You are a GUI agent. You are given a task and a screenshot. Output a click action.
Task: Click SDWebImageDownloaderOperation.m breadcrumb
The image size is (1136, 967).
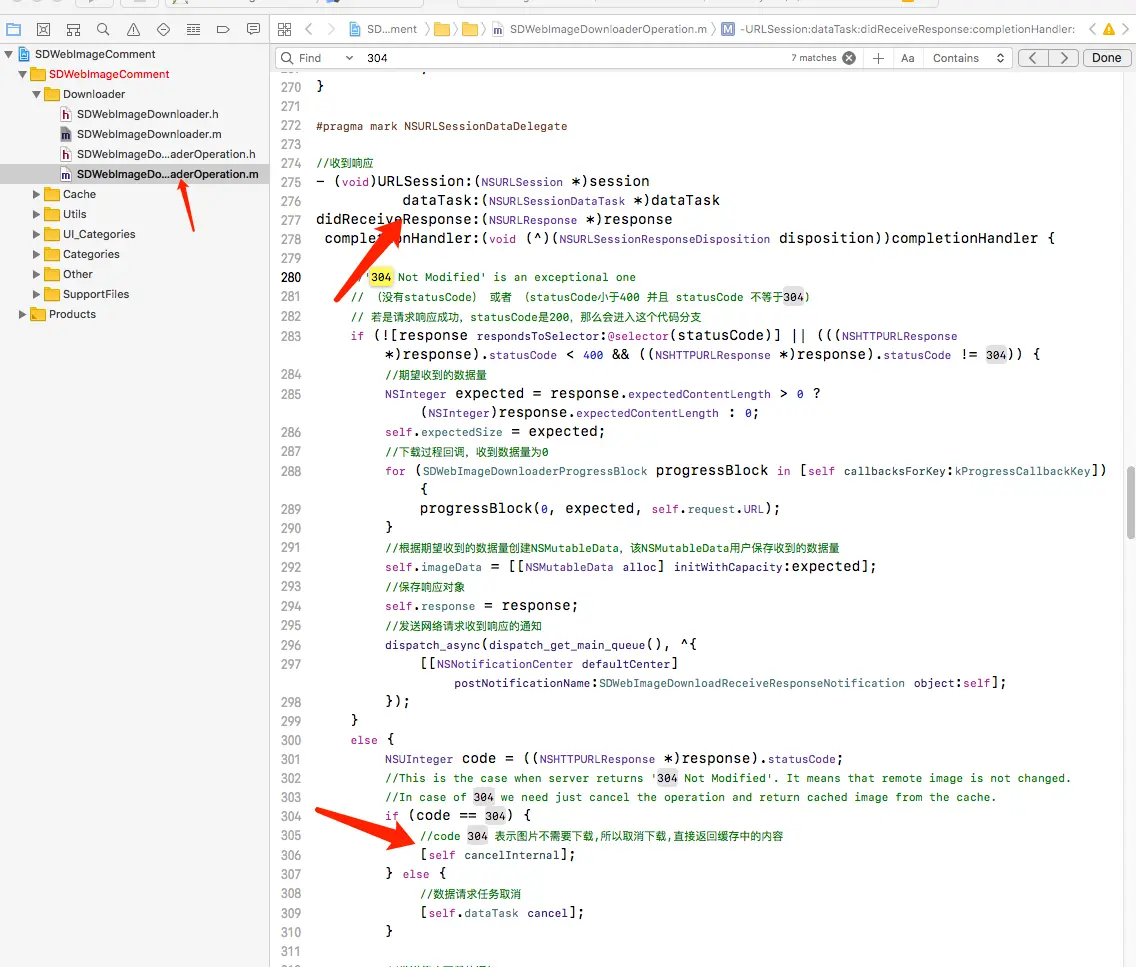pos(600,30)
